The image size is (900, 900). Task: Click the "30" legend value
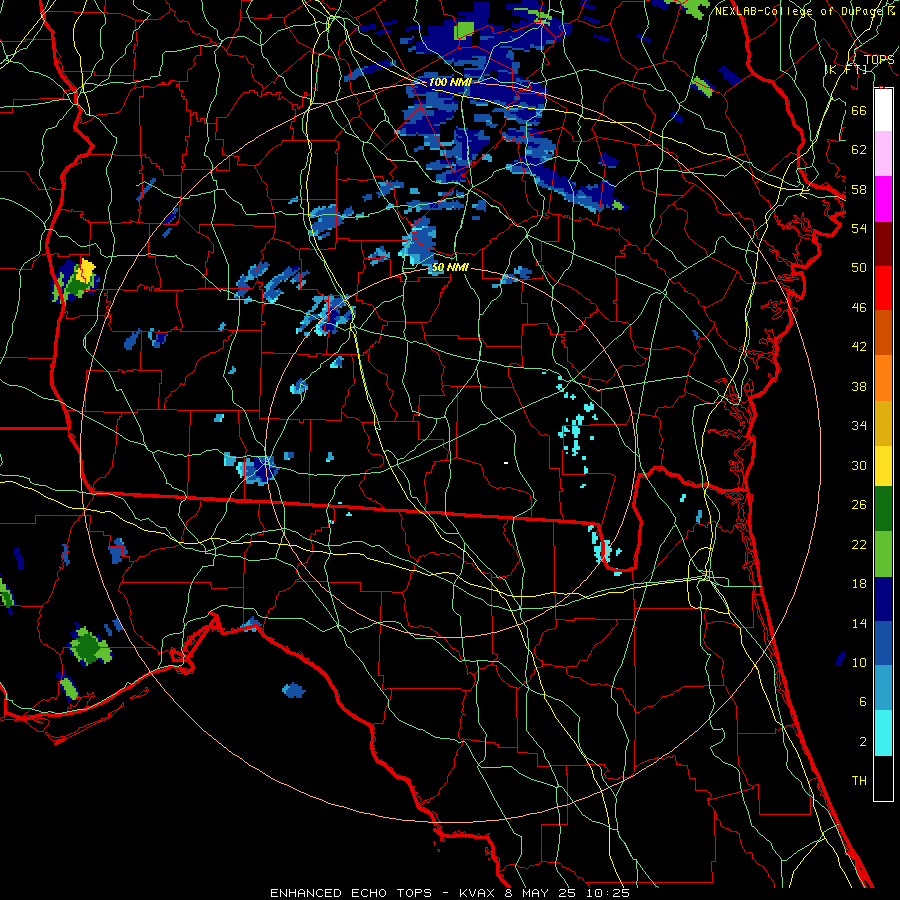(x=859, y=465)
